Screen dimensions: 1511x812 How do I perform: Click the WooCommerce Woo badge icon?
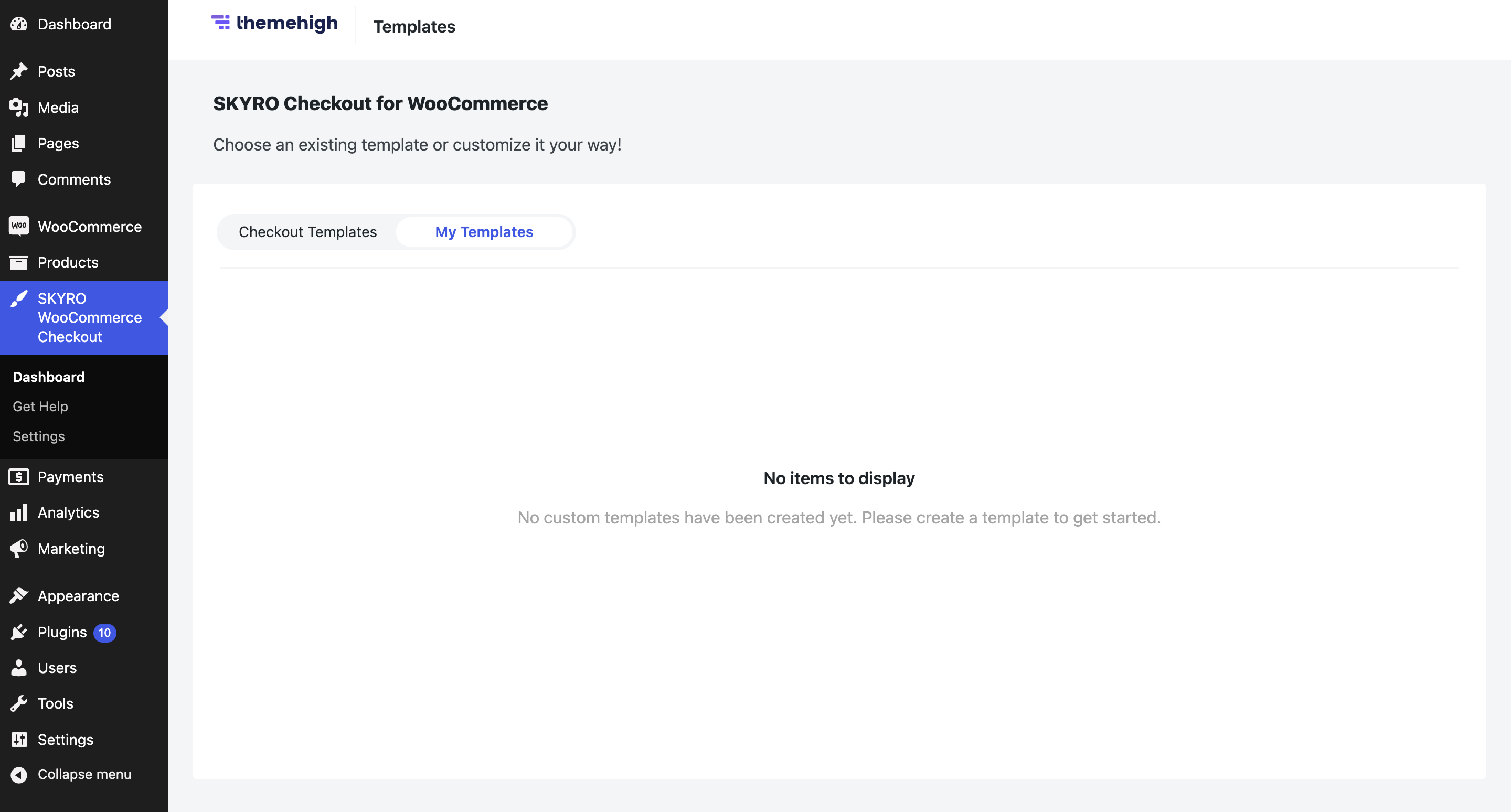point(19,226)
